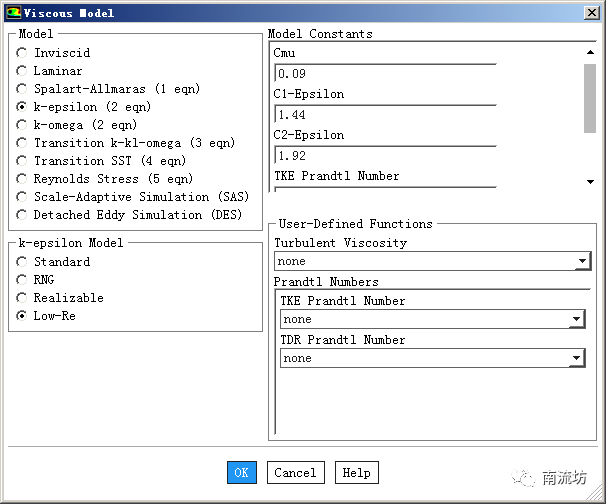The width and height of the screenshot is (606, 504).
Task: Choose the Laminar viscous model
Action: pyautogui.click(x=23, y=71)
